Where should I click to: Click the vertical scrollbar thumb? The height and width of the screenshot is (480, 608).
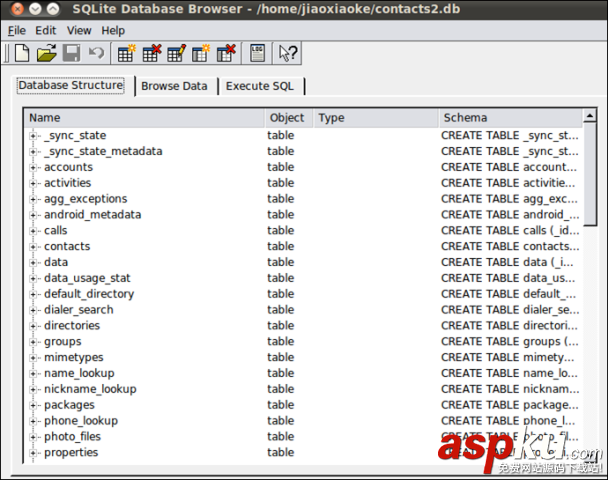590,174
